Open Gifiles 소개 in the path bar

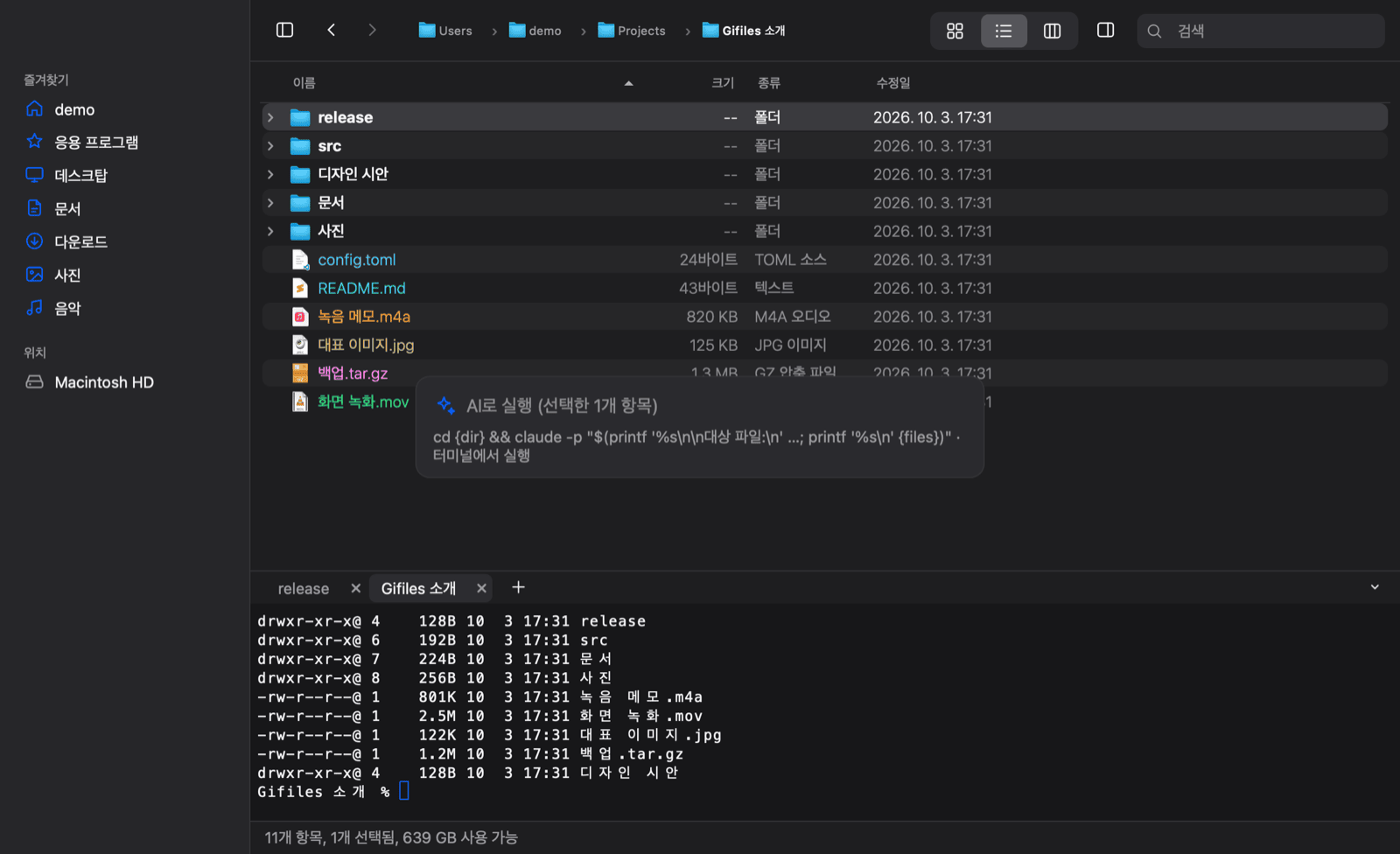pyautogui.click(x=744, y=31)
